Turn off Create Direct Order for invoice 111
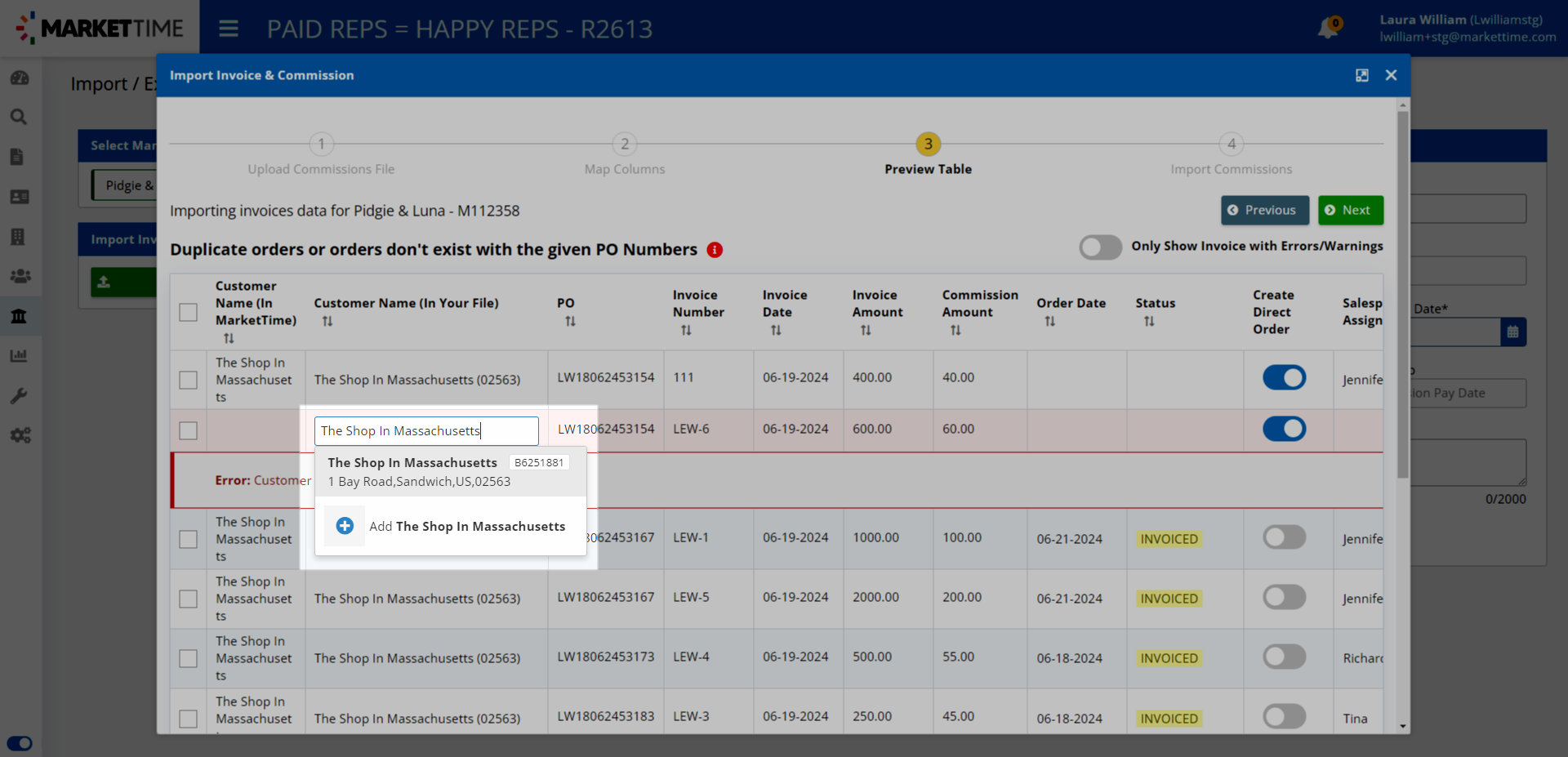Viewport: 1568px width, 757px height. coord(1284,377)
